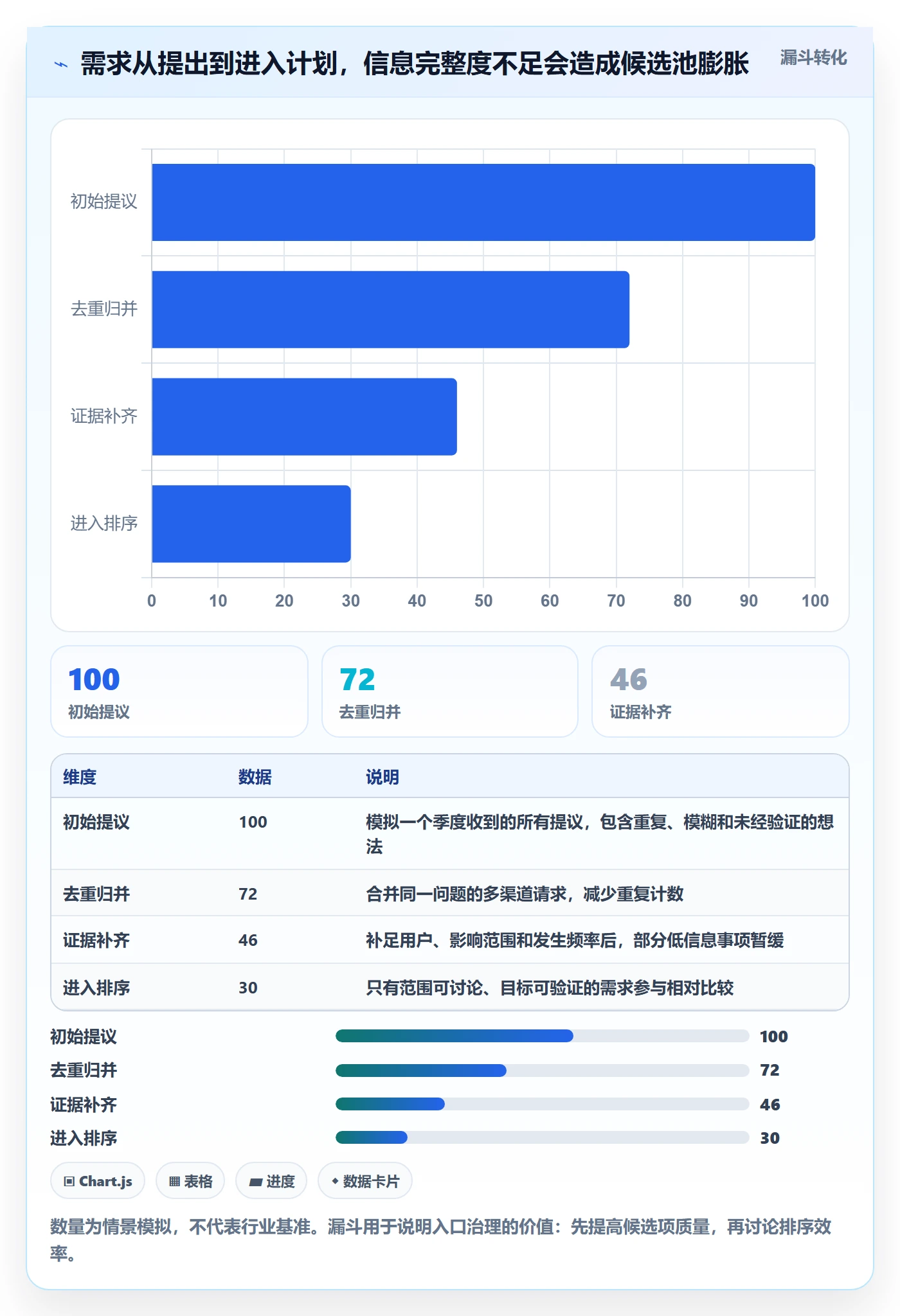Click the table data cell with value 72
Screen dimensions: 900x1316
coord(248,894)
